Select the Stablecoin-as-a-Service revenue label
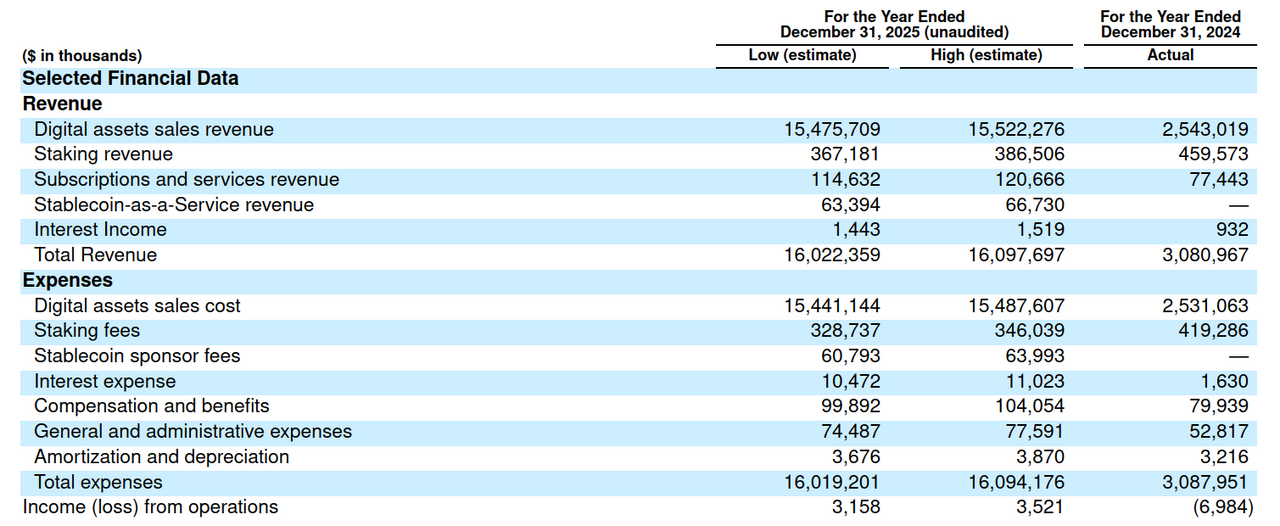Screen dimensions: 1280x526 173,205
